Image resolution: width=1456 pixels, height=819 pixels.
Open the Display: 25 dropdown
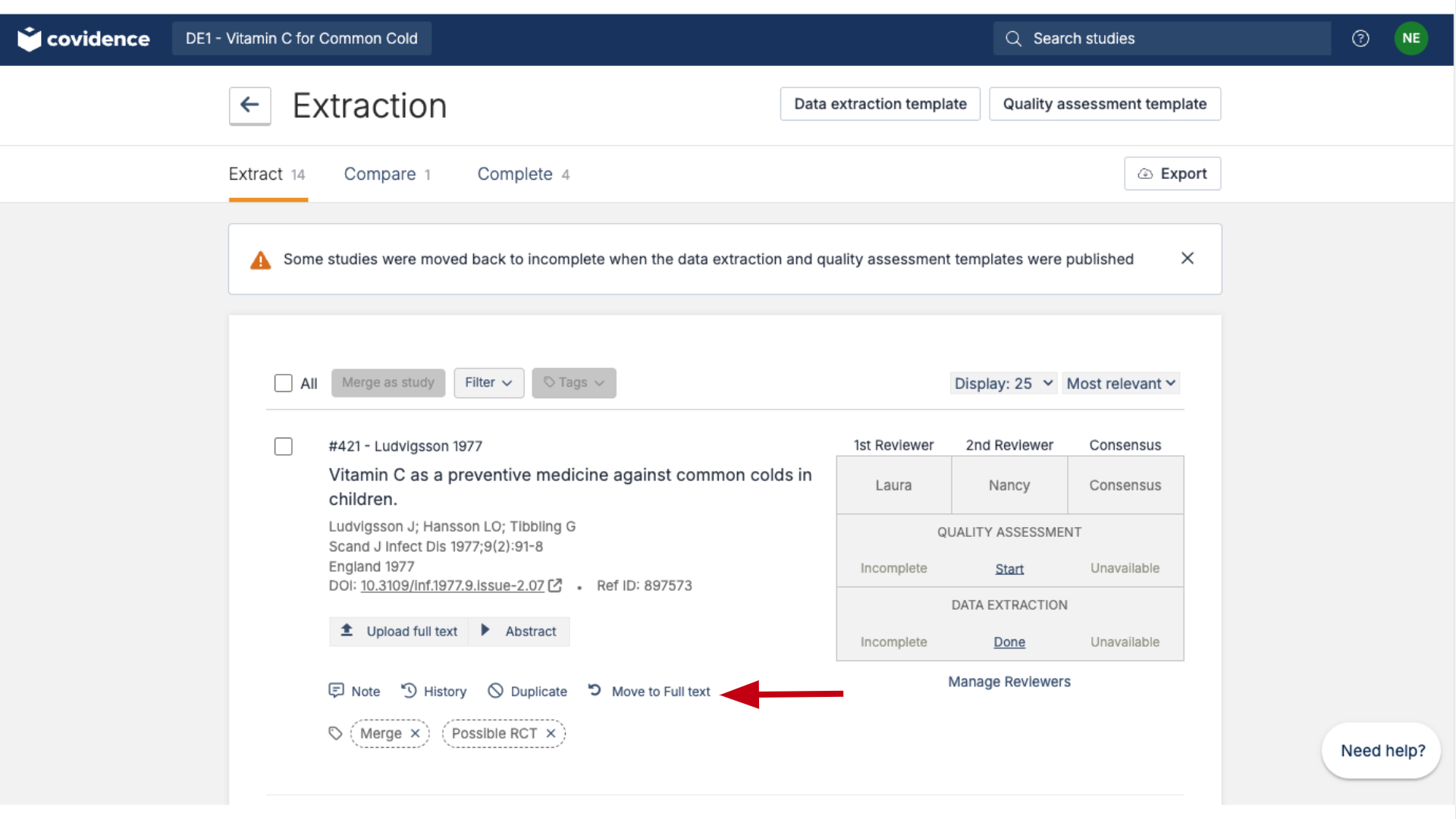[1003, 384]
